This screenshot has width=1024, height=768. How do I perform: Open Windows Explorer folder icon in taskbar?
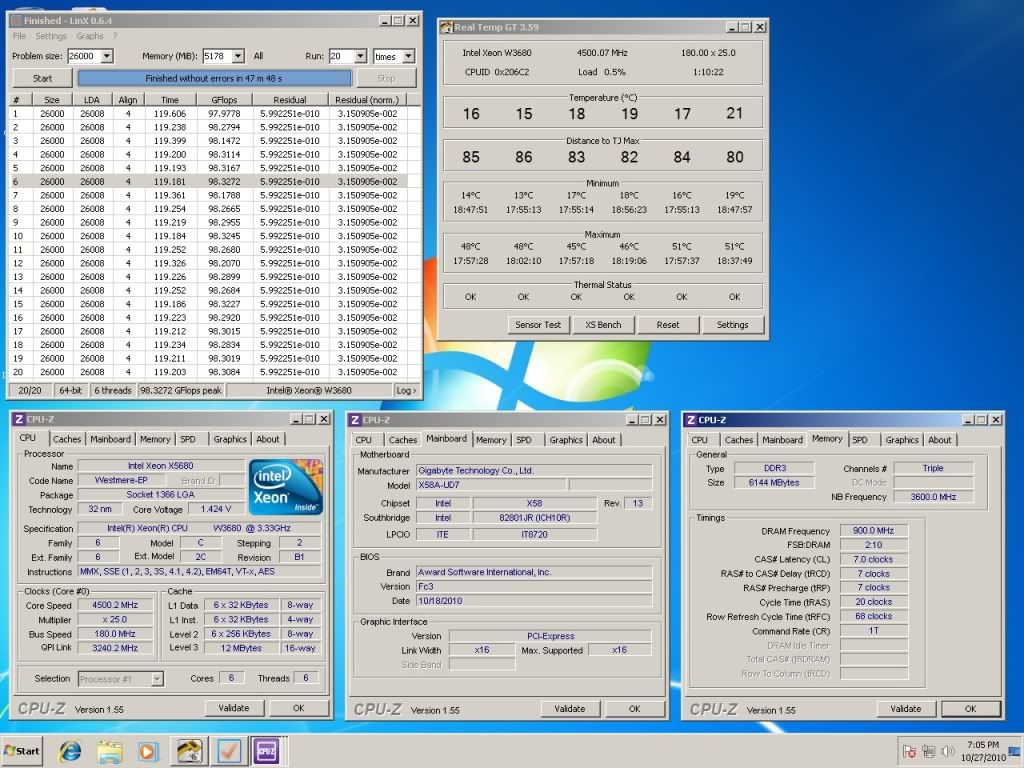click(x=110, y=751)
